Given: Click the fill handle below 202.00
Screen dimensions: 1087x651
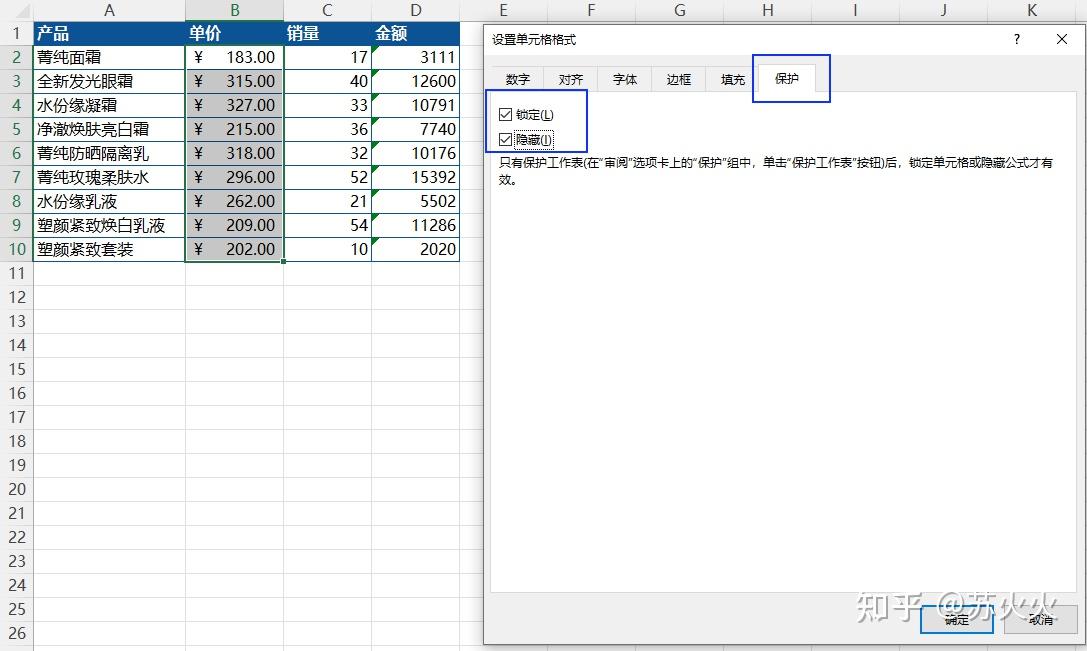Looking at the screenshot, I should point(284,261).
